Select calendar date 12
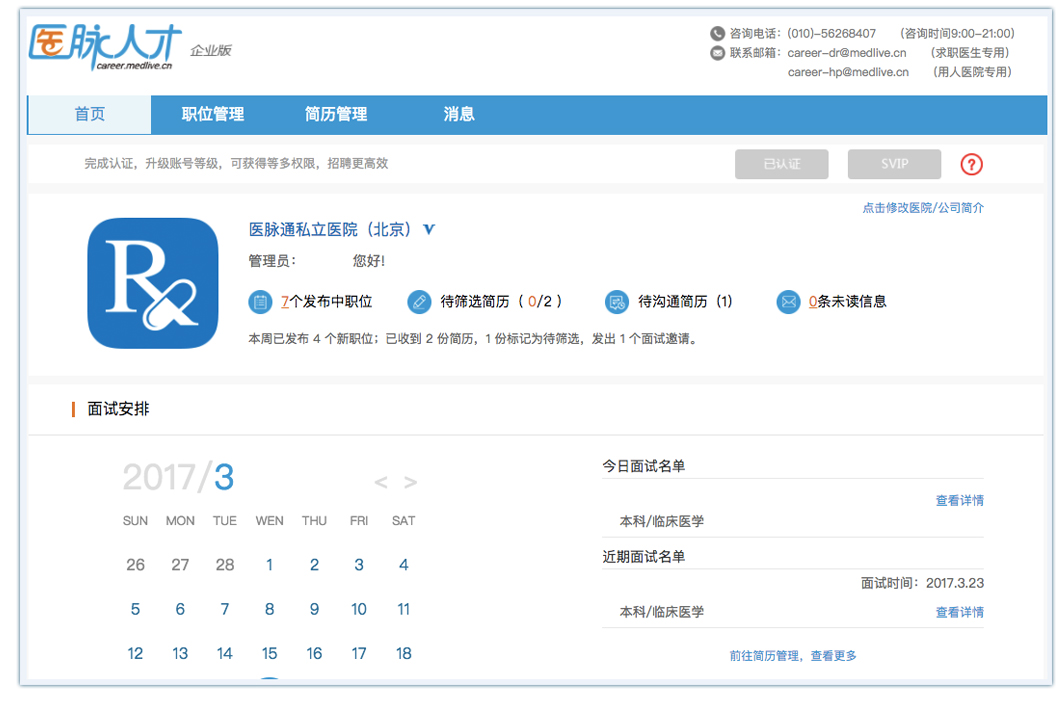 pyautogui.click(x=135, y=653)
